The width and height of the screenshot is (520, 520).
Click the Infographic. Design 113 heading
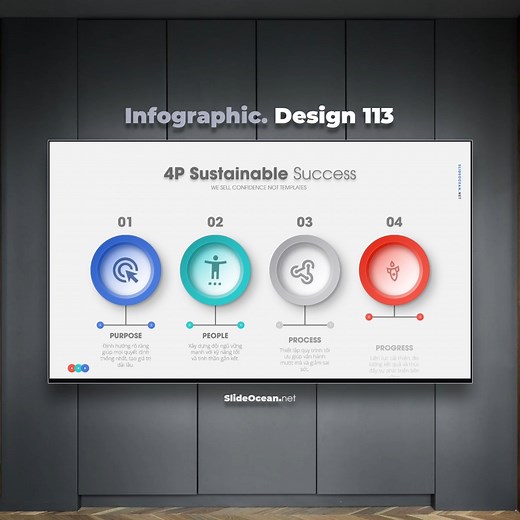(259, 116)
